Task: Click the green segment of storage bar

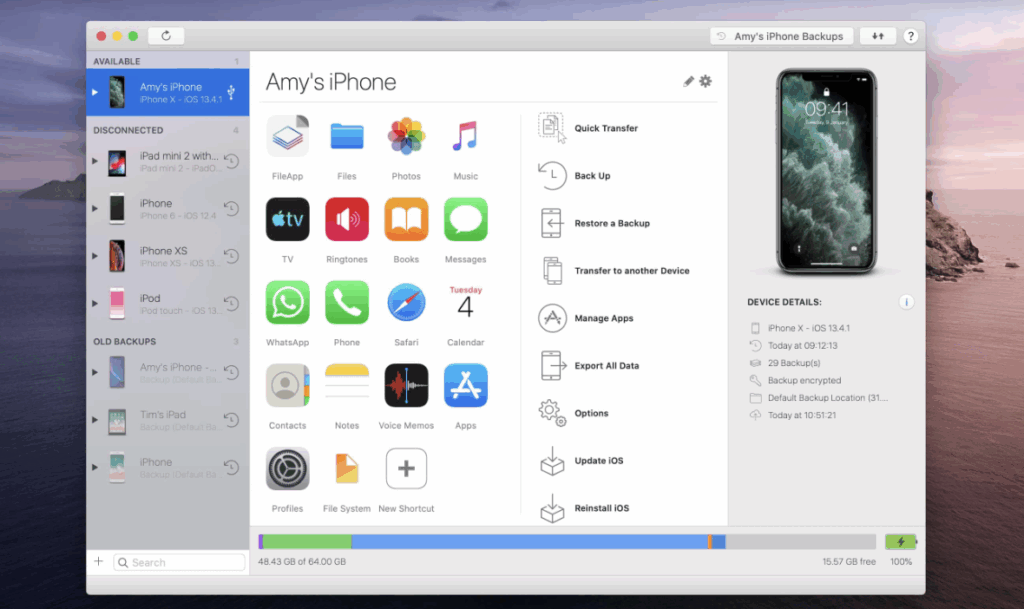Action: pos(307,542)
